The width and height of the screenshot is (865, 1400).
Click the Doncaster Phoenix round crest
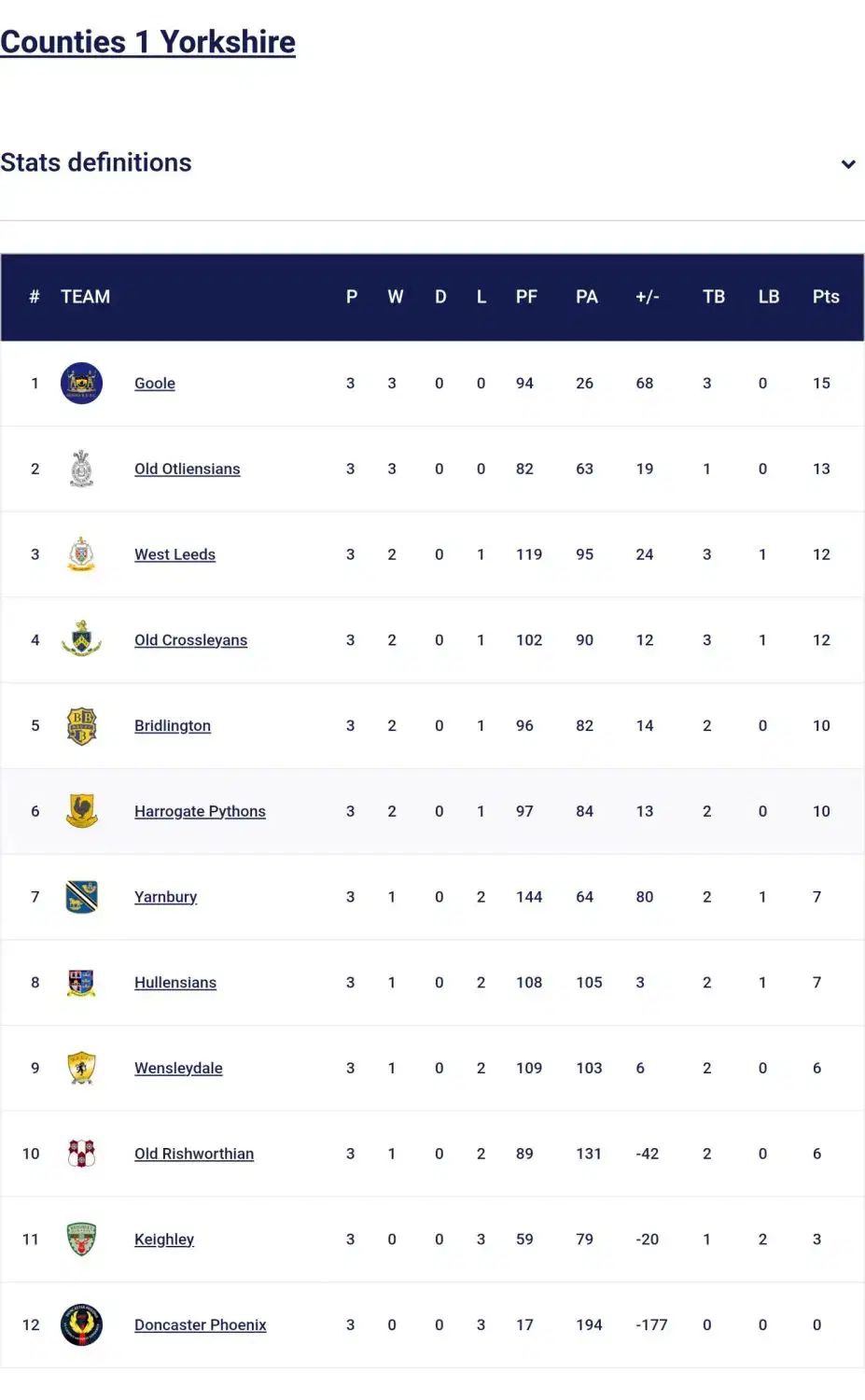pyautogui.click(x=81, y=1324)
